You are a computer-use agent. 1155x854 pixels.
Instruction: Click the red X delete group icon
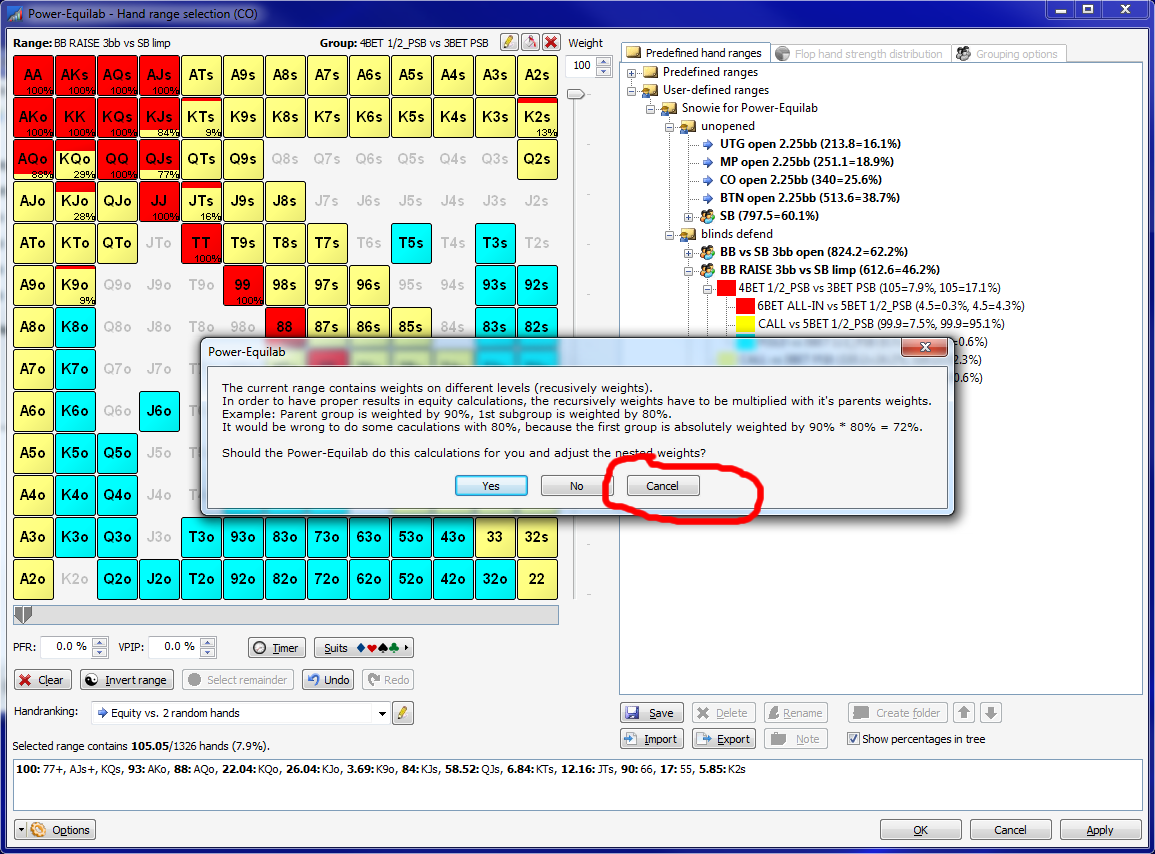pyautogui.click(x=550, y=43)
